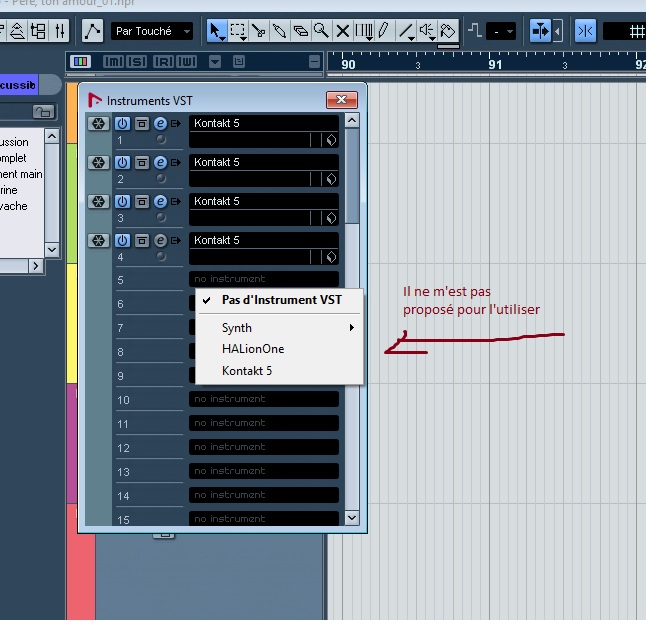Click global Write automation W button

tap(186, 62)
